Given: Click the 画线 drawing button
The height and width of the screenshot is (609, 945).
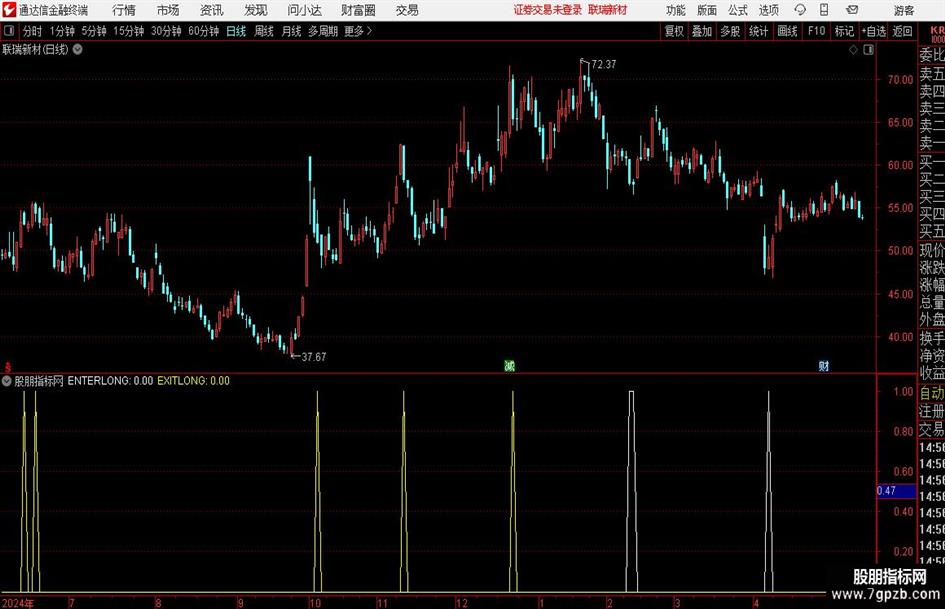Looking at the screenshot, I should [x=787, y=31].
